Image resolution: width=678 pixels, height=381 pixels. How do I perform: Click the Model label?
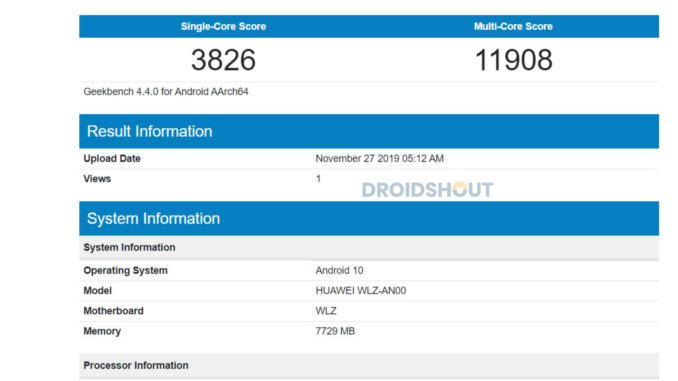[97, 291]
